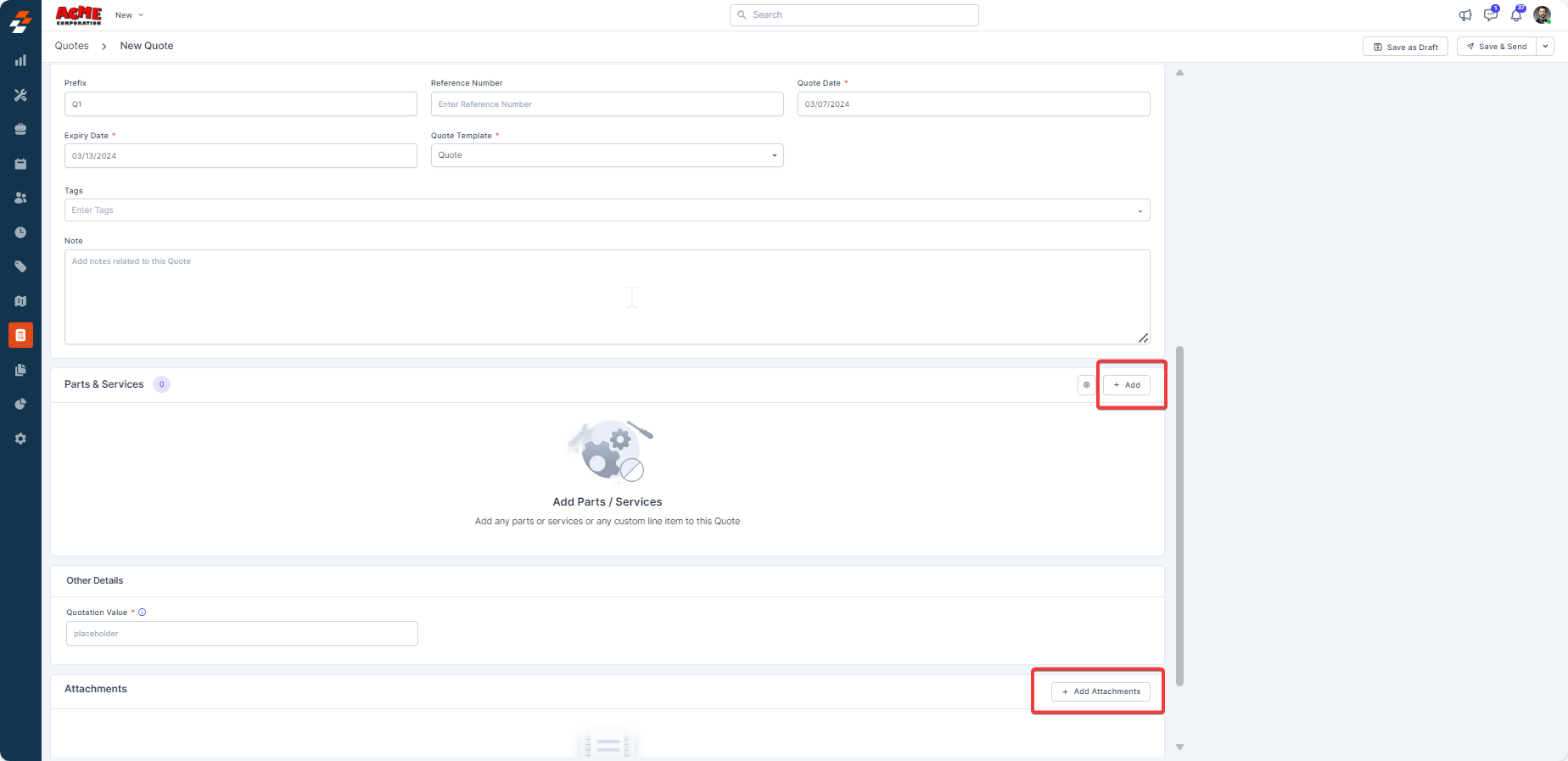
Task: Click the page scrollbar down arrow
Action: coord(1179,747)
